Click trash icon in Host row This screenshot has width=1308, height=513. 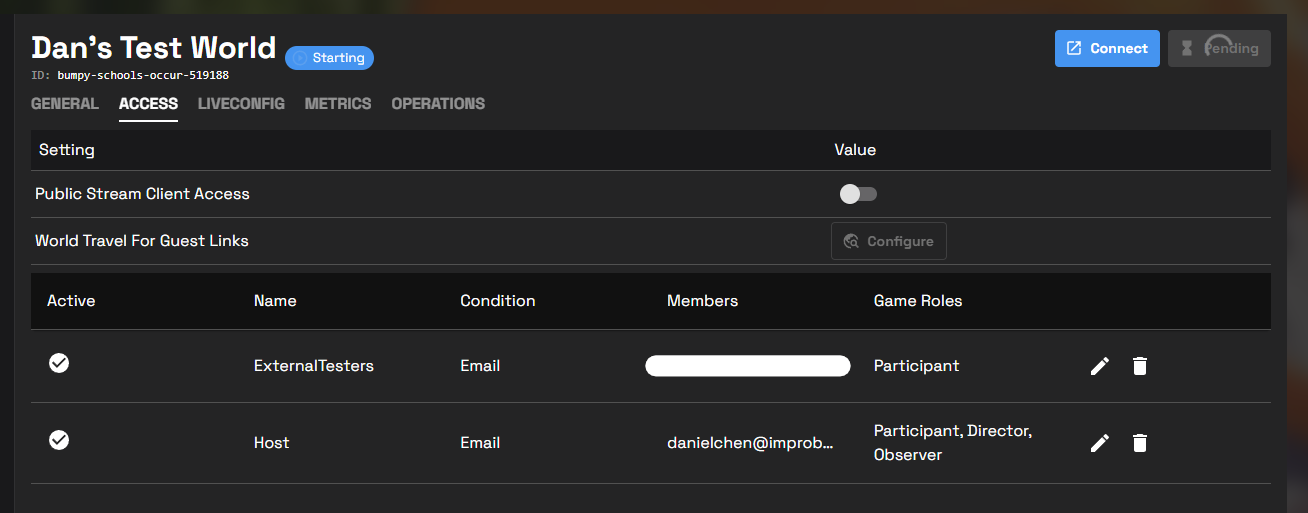click(1139, 443)
